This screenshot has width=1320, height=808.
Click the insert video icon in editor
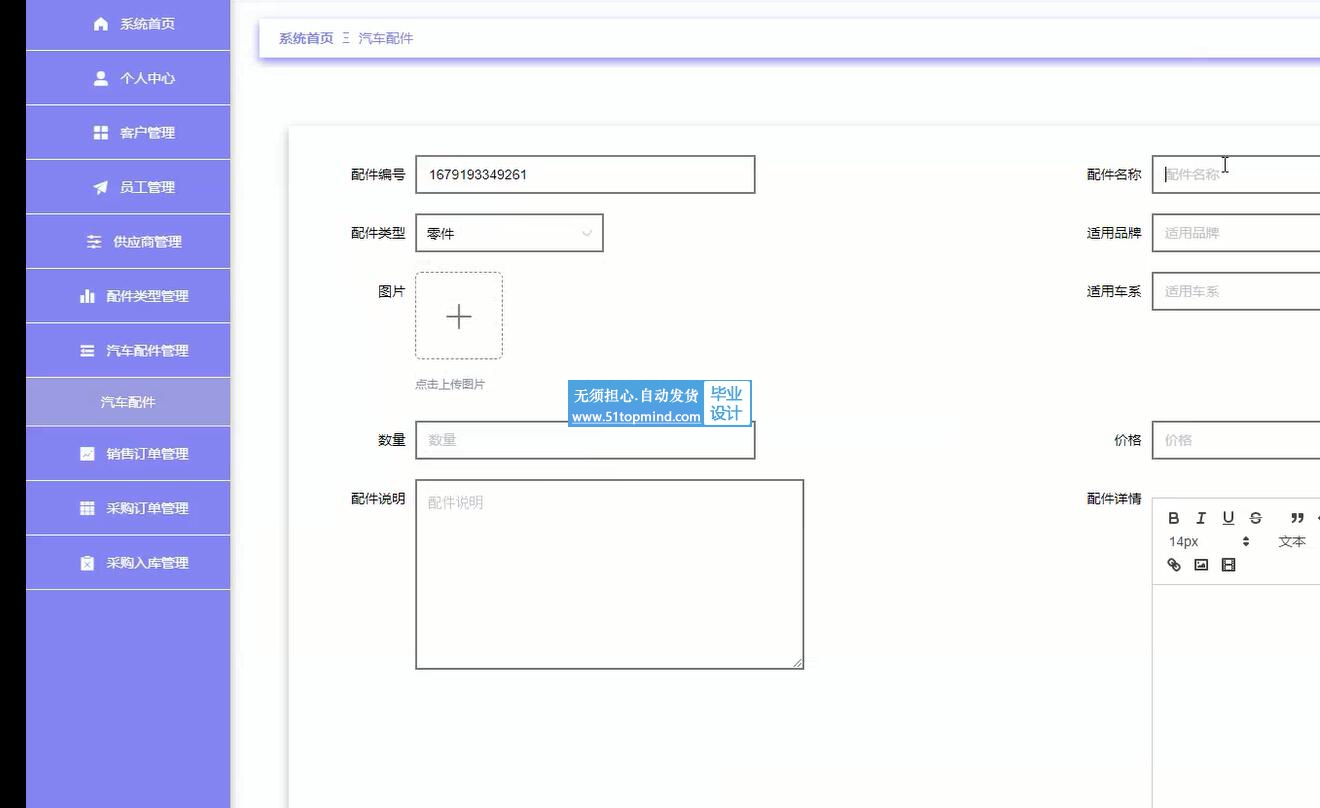(1229, 565)
